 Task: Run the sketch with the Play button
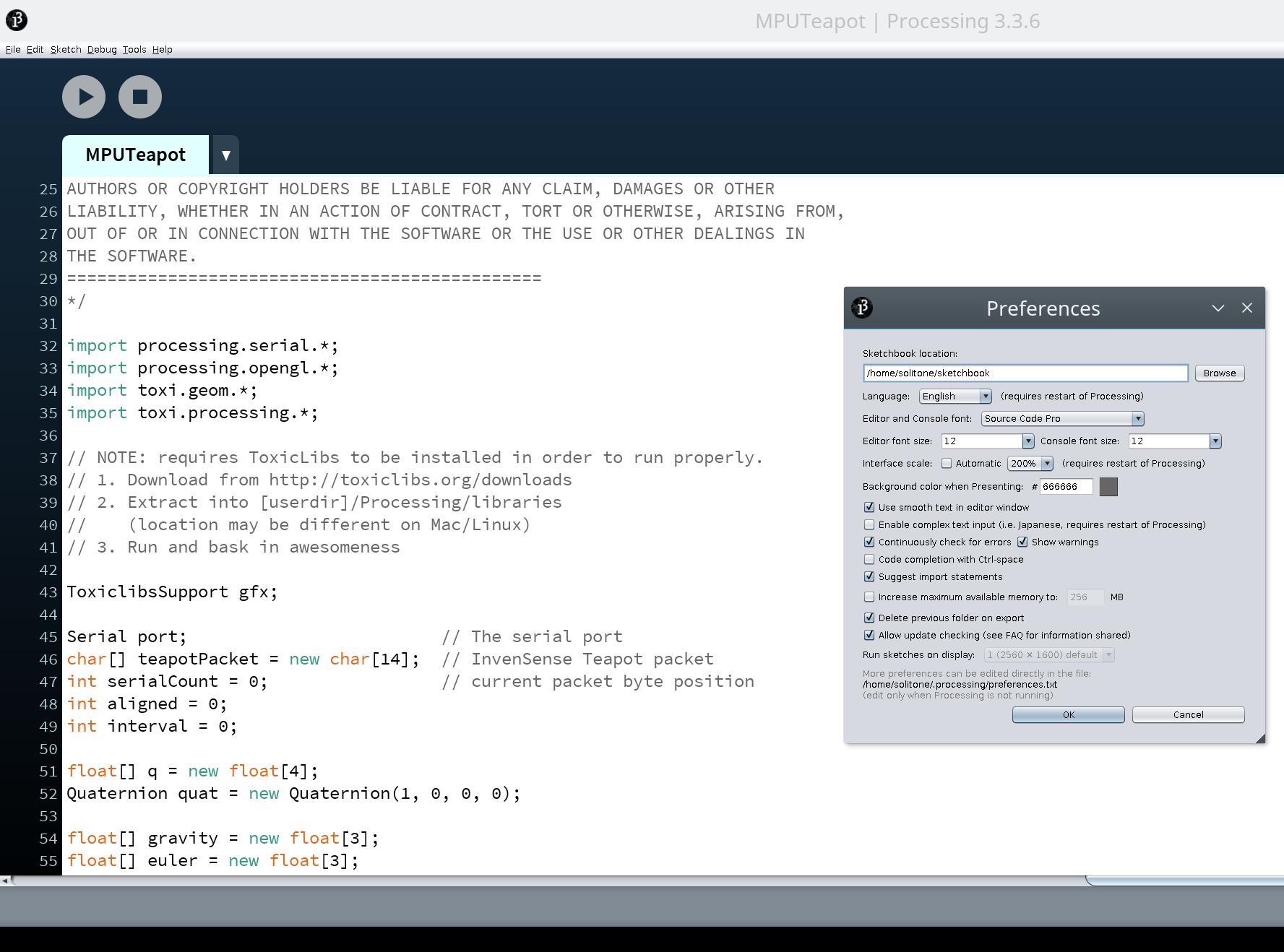[84, 97]
